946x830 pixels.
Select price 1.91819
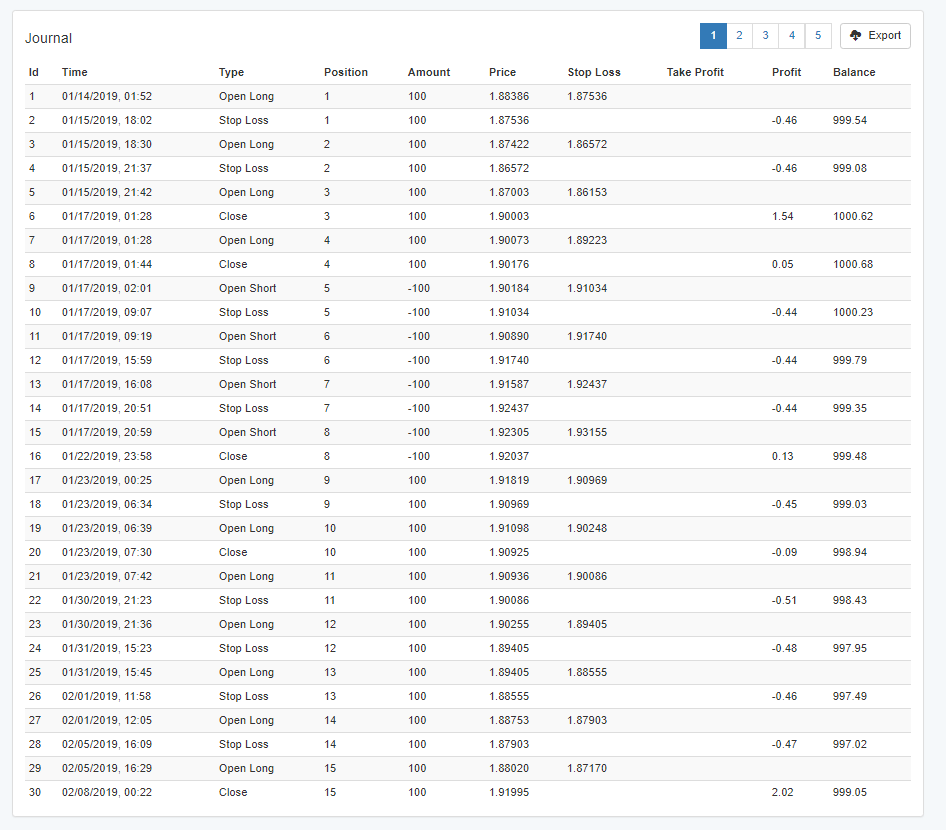509,480
